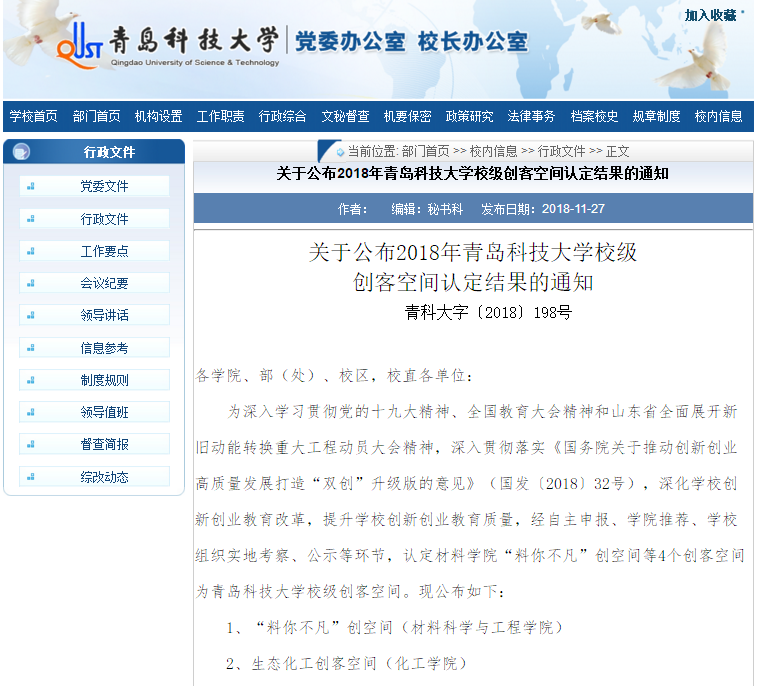Open the 机构设置 navigation menu
The height and width of the screenshot is (686, 765).
(x=158, y=117)
